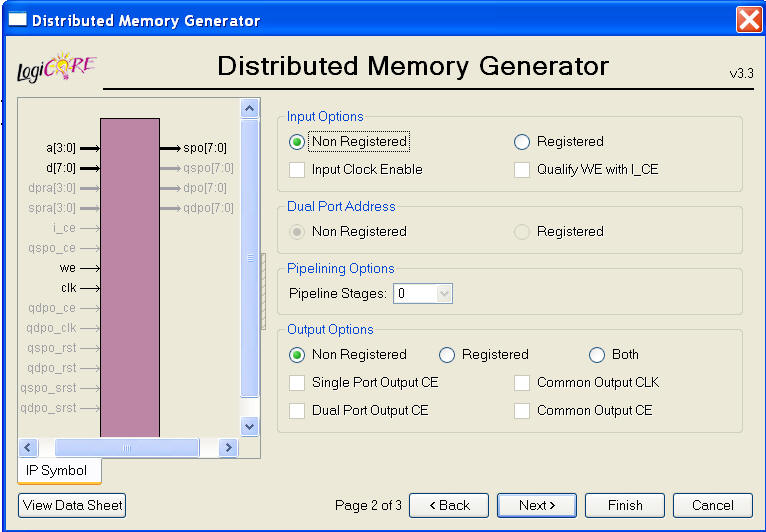
Task: Tick Single Port Output CE checkbox
Action: pos(297,383)
